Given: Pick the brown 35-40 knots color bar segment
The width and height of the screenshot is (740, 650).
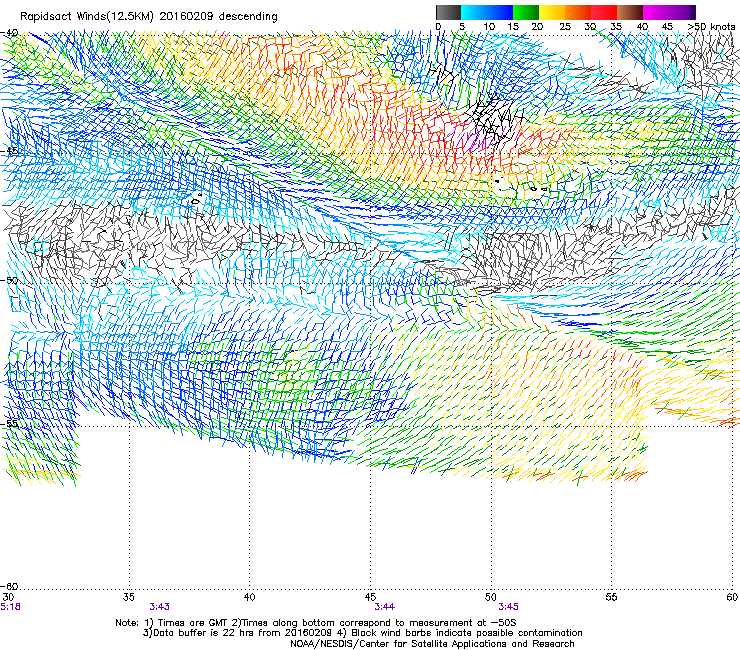Looking at the screenshot, I should (630, 12).
